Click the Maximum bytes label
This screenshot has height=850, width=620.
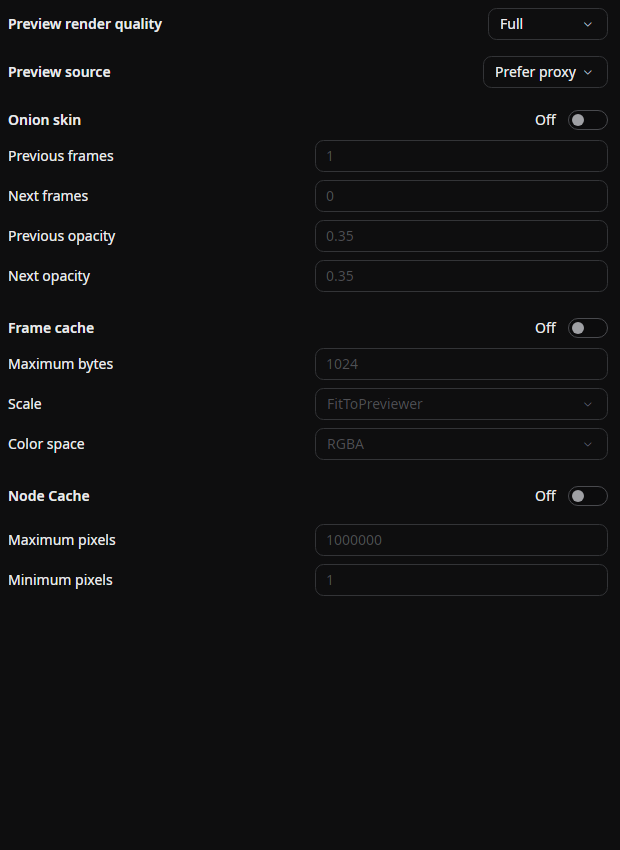click(x=61, y=364)
